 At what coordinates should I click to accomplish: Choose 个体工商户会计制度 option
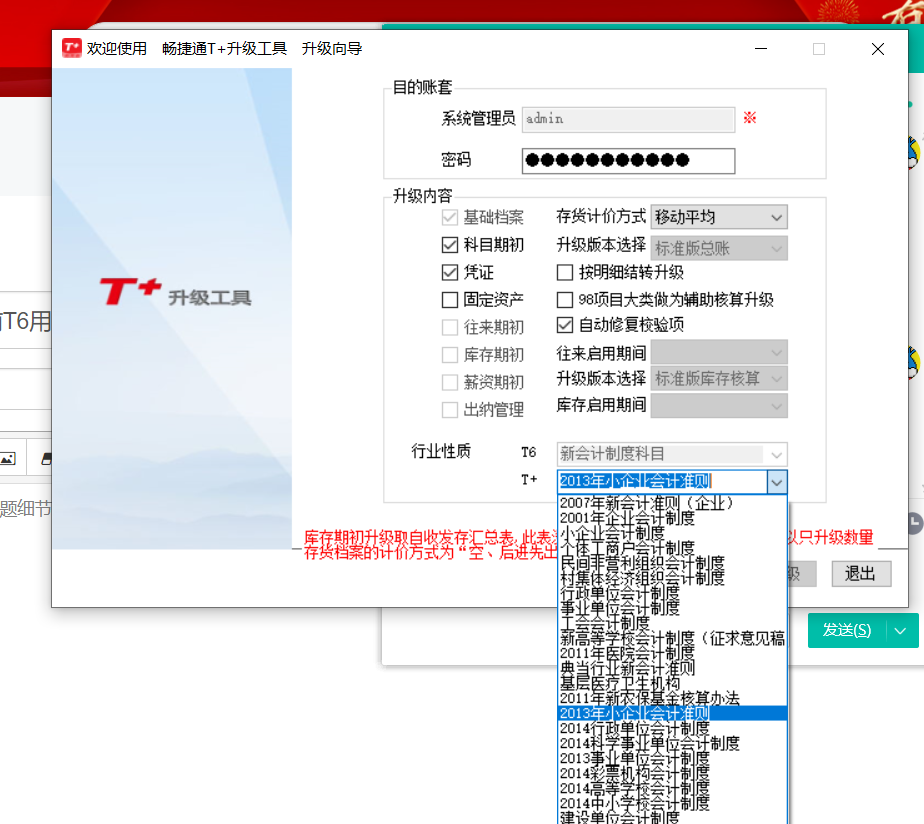click(x=672, y=548)
